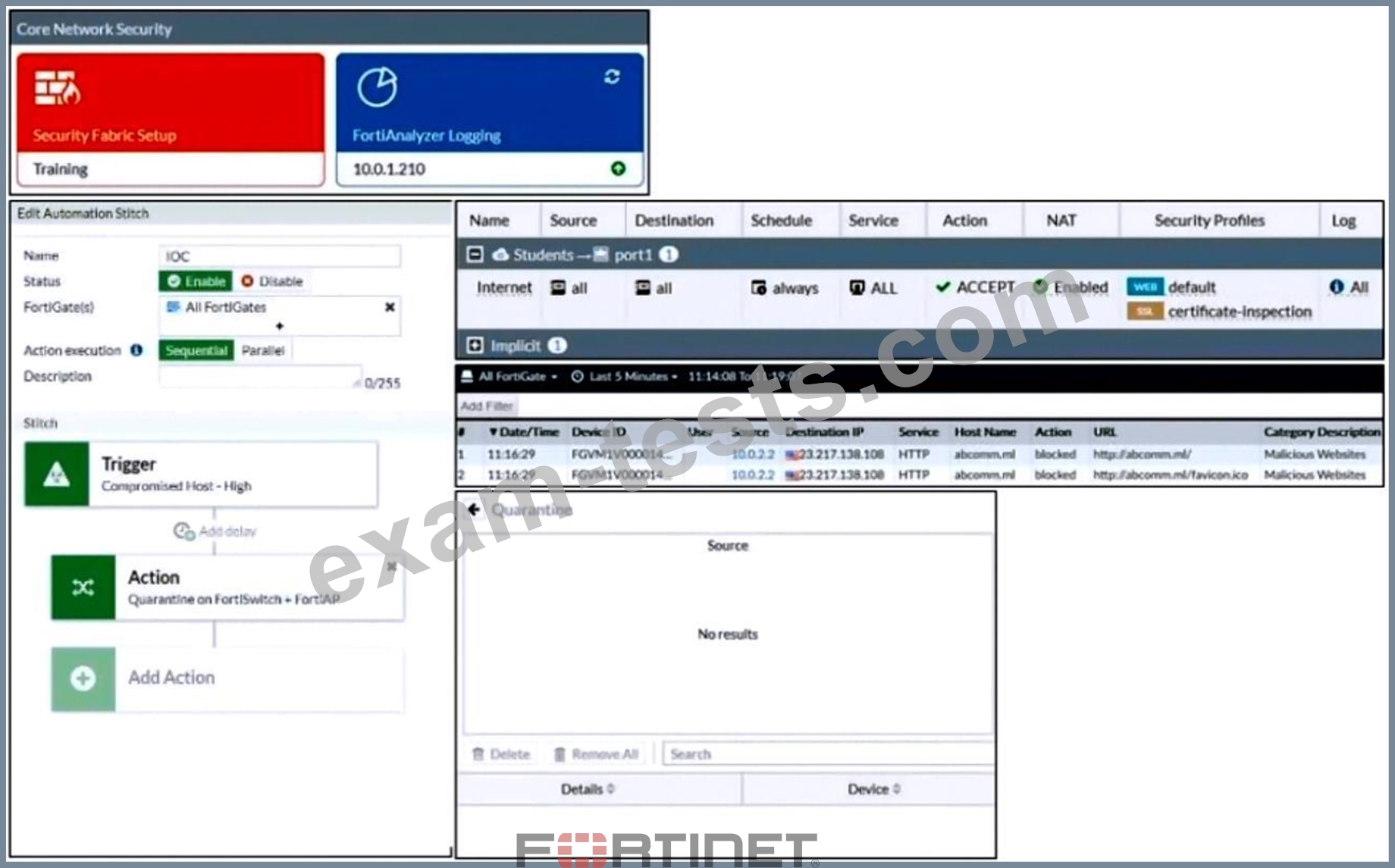
Task: Click the Remove All button
Action: [x=596, y=754]
